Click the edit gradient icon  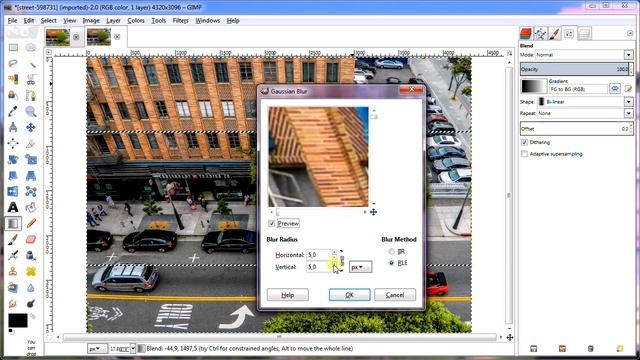point(628,89)
